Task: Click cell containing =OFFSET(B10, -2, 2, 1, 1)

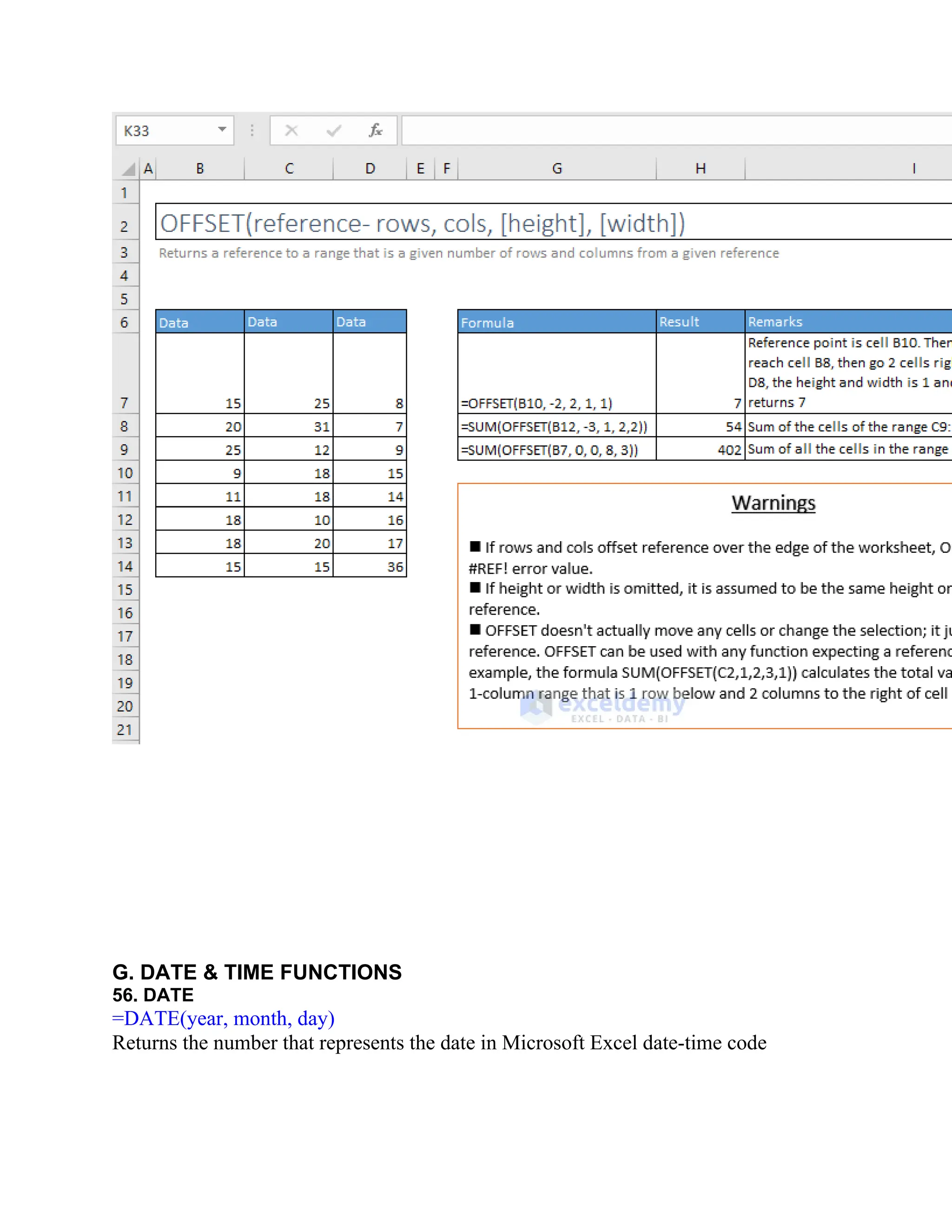Action: [x=557, y=373]
